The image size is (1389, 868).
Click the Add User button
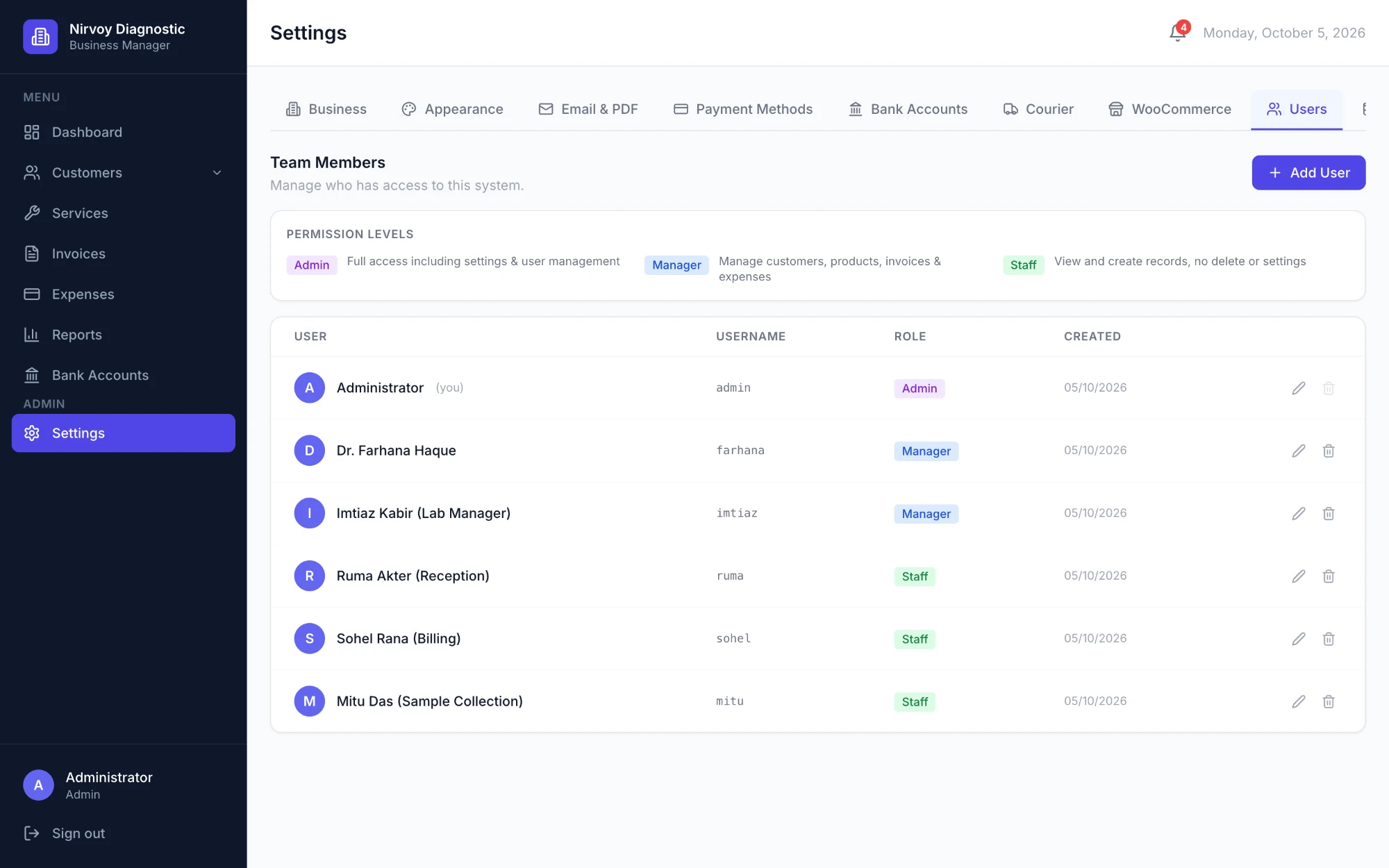coord(1308,173)
